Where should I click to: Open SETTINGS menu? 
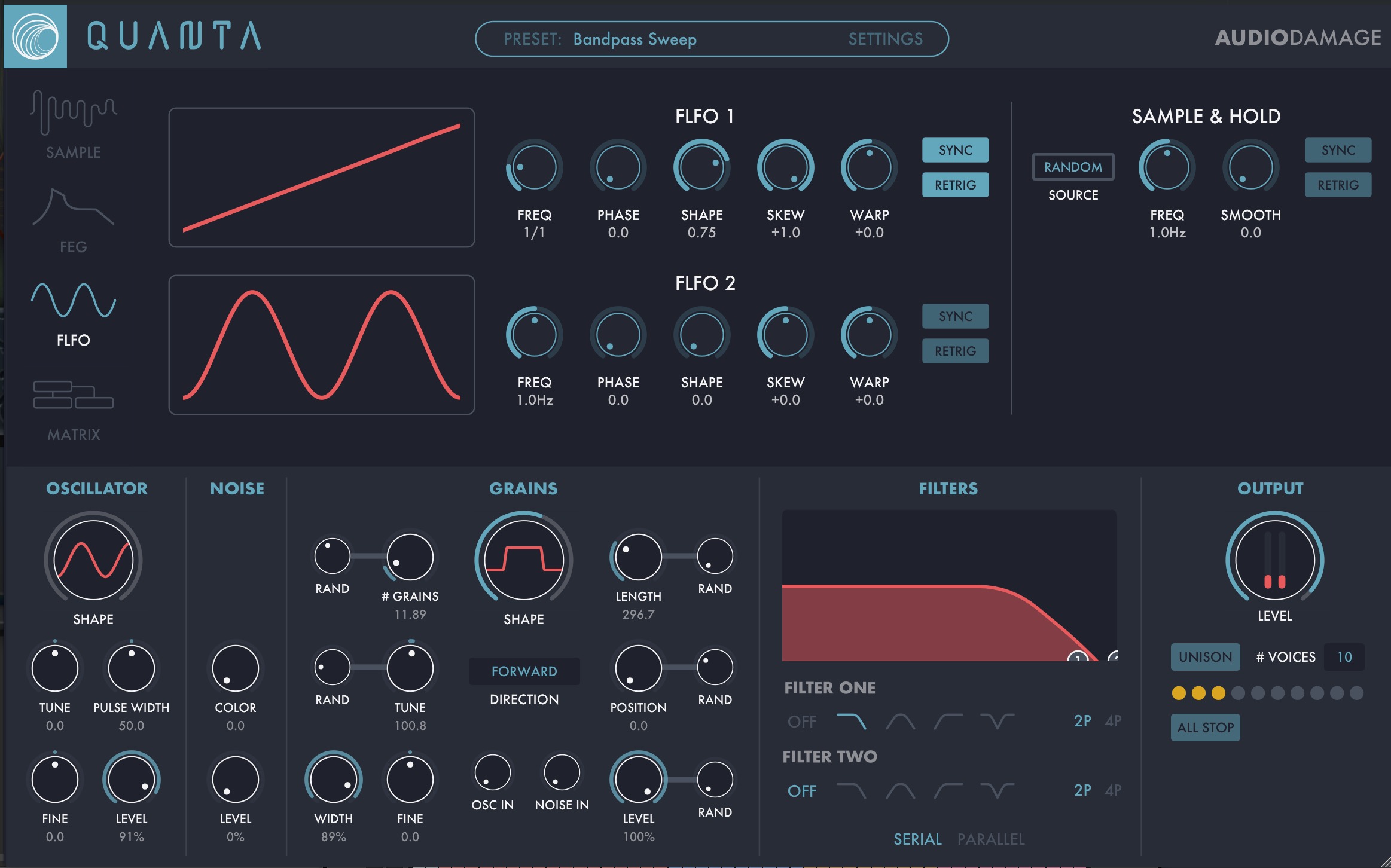885,39
